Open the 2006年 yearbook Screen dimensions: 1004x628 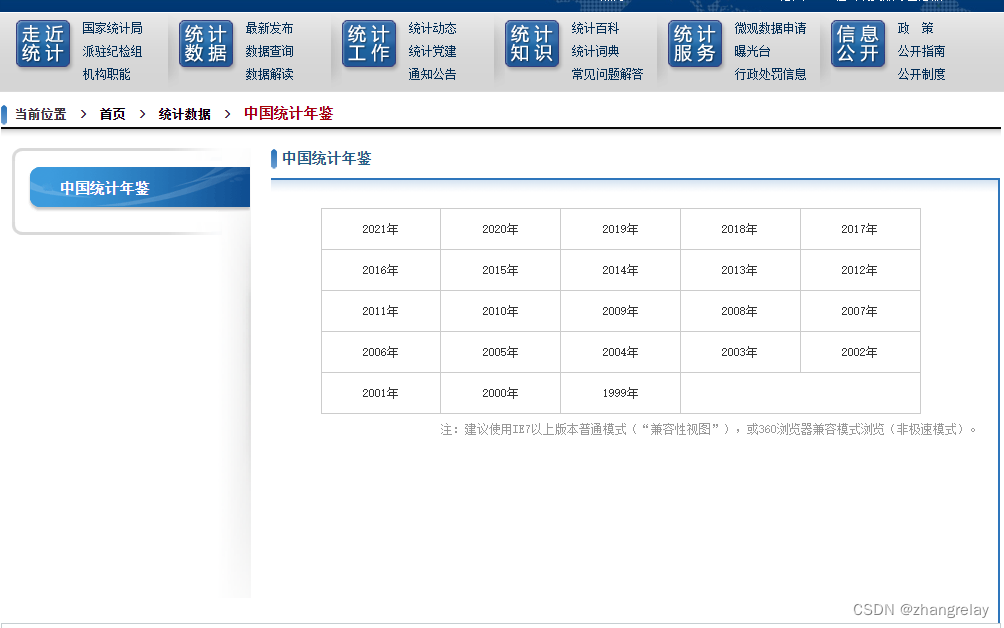(x=380, y=351)
